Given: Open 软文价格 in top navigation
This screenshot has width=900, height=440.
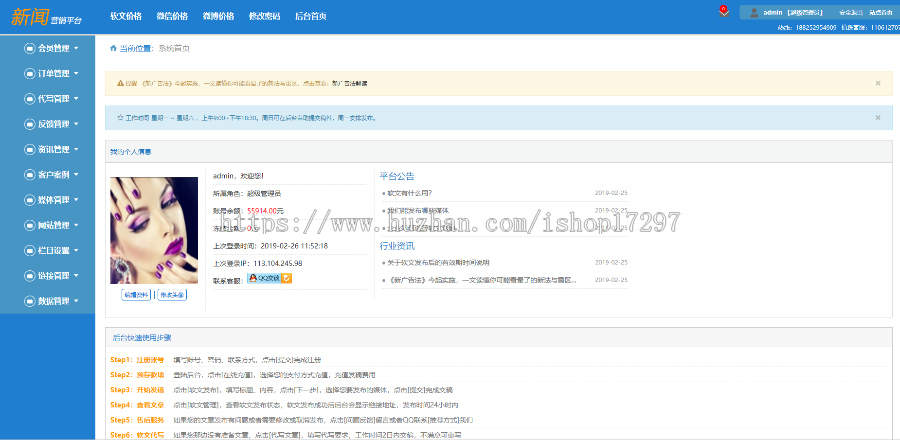Looking at the screenshot, I should 126,16.
